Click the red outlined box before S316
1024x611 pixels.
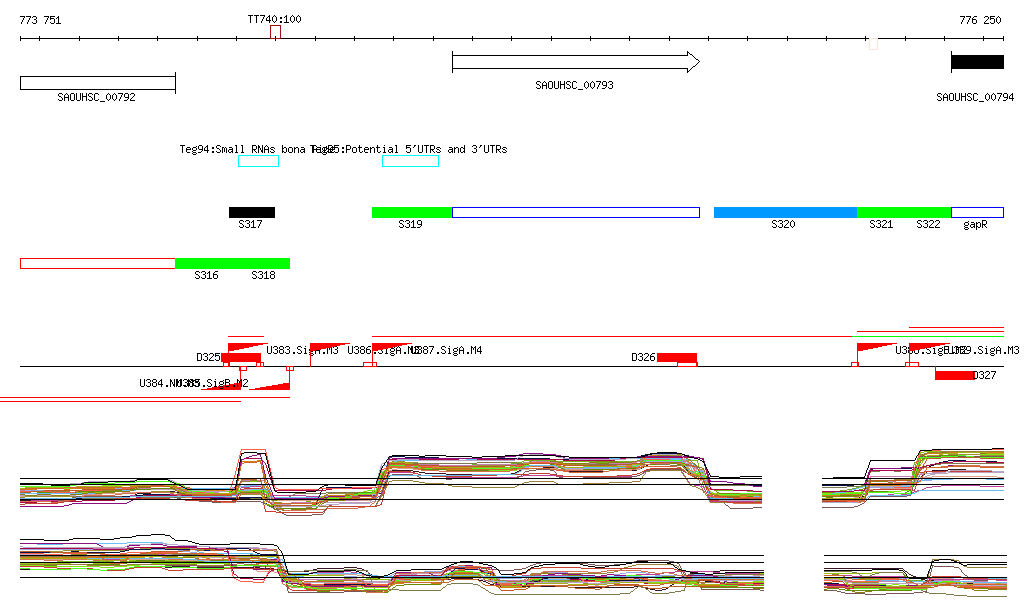(x=98, y=263)
